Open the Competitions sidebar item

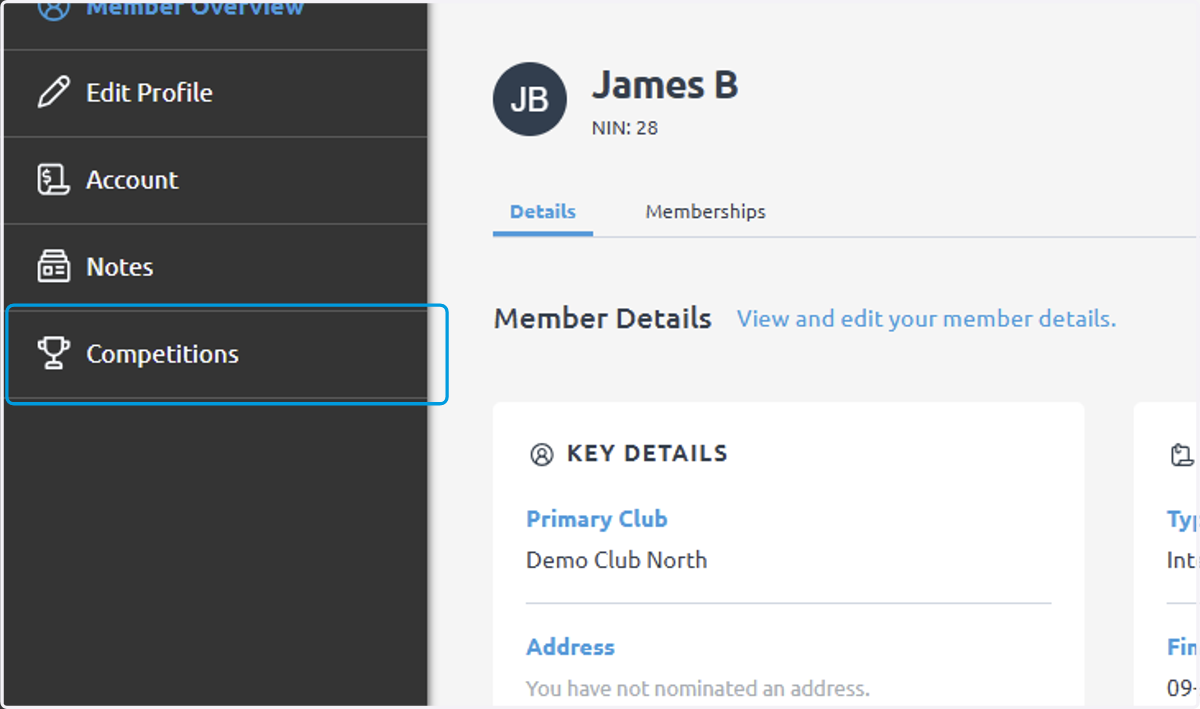[x=215, y=354]
